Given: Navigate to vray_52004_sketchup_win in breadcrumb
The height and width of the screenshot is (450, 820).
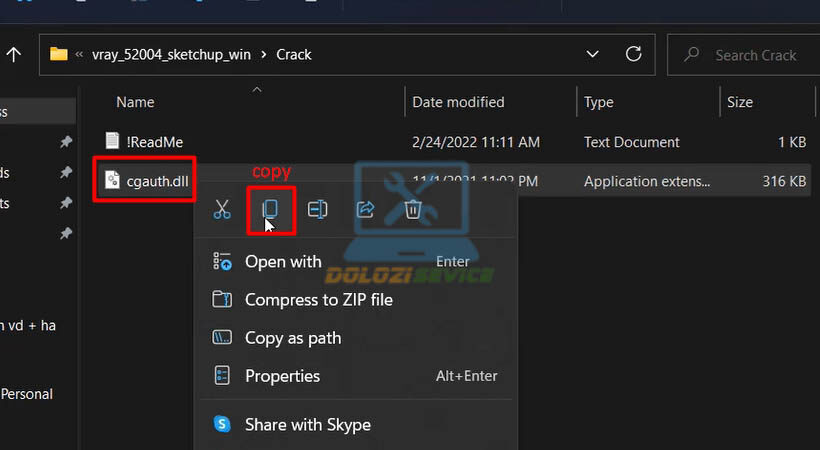Looking at the screenshot, I should pyautogui.click(x=171, y=55).
